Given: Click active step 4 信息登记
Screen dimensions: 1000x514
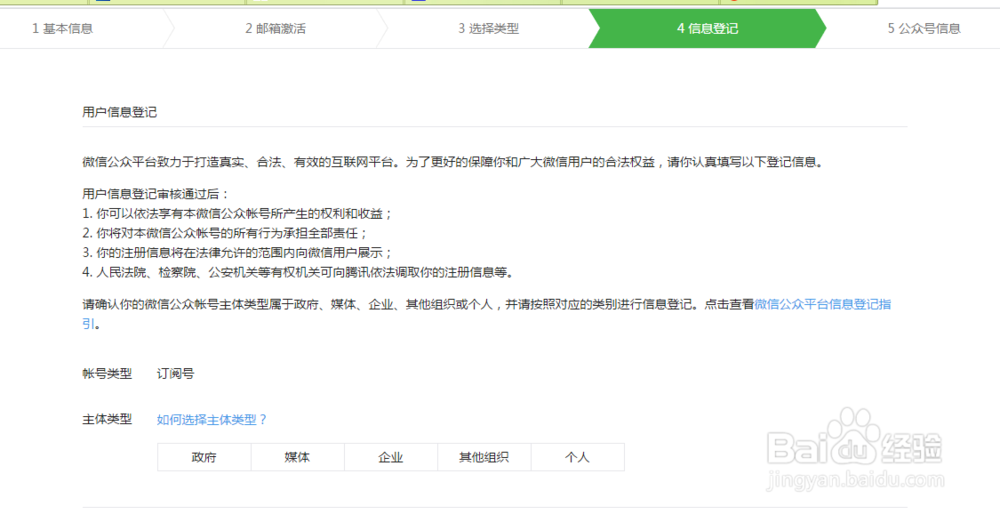Looking at the screenshot, I should point(707,29).
